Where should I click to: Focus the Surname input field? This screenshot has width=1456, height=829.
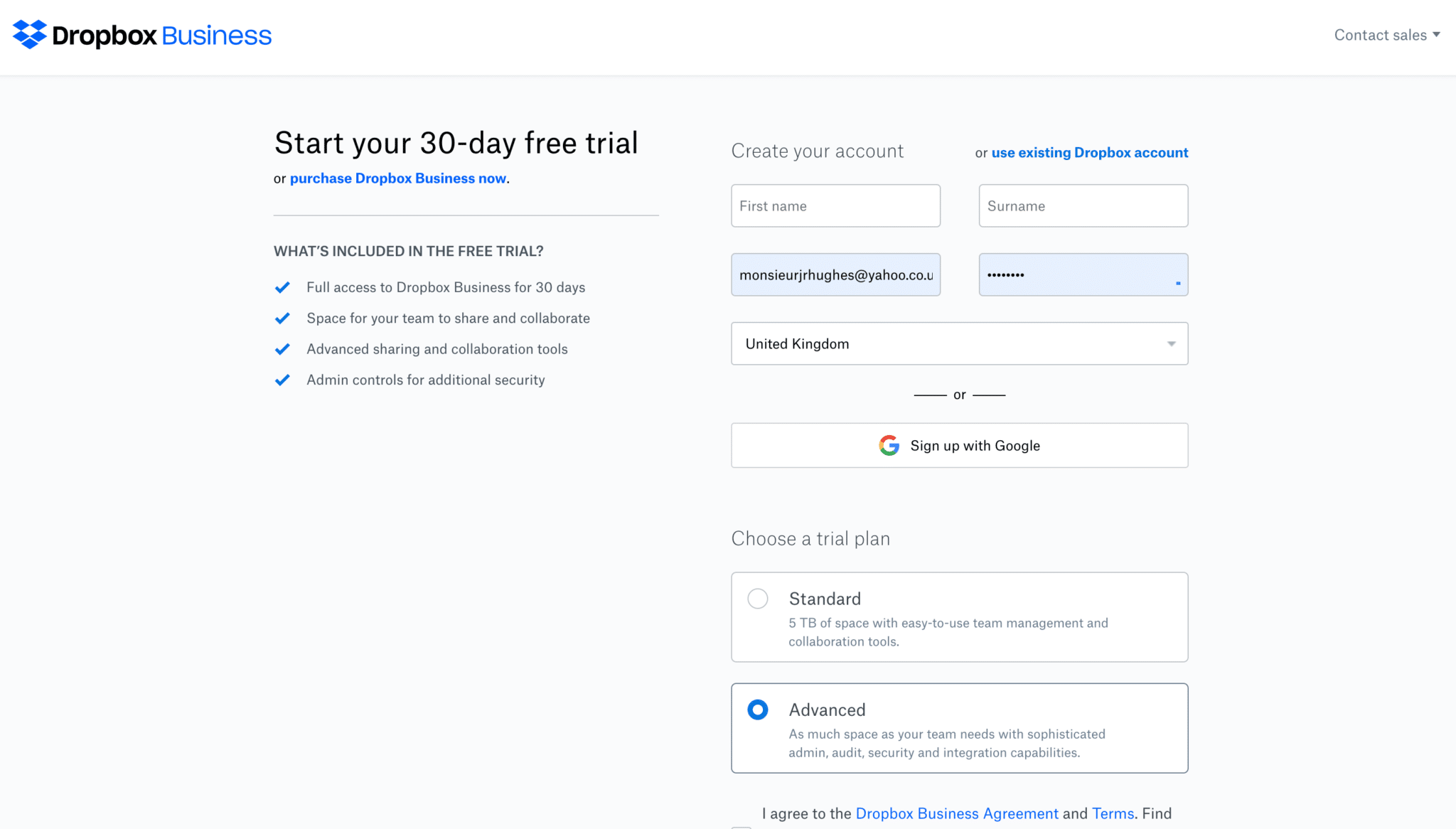tap(1083, 206)
